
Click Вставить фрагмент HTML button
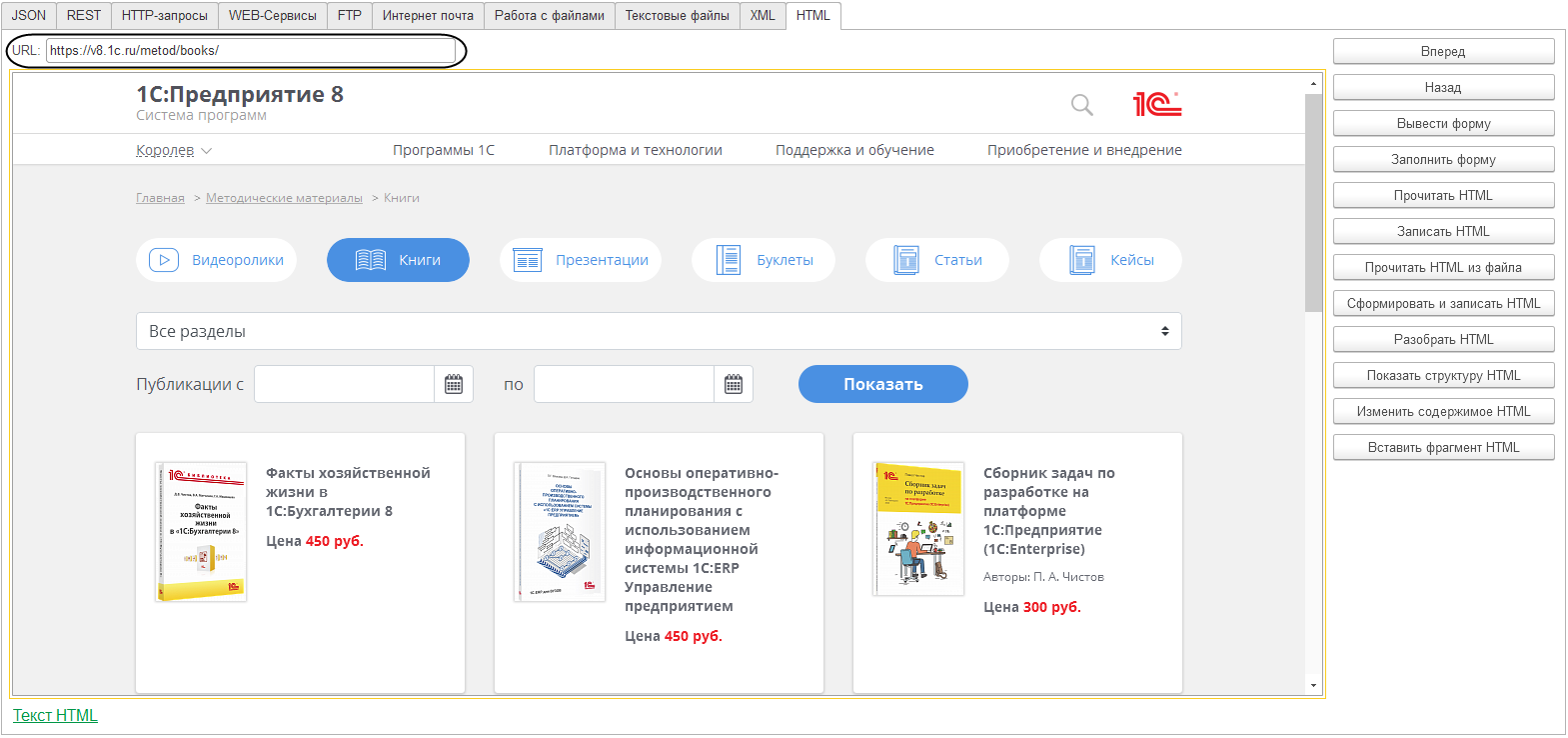[1443, 447]
